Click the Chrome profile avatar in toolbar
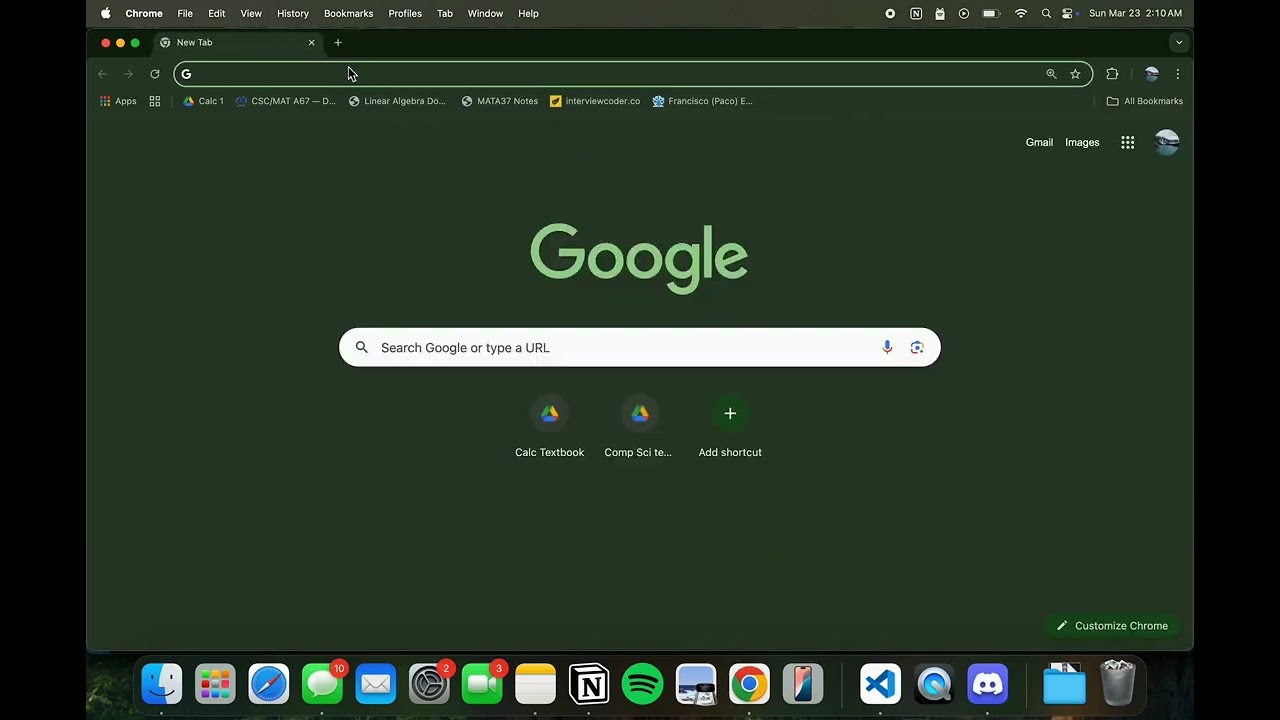1280x720 pixels. pos(1152,74)
